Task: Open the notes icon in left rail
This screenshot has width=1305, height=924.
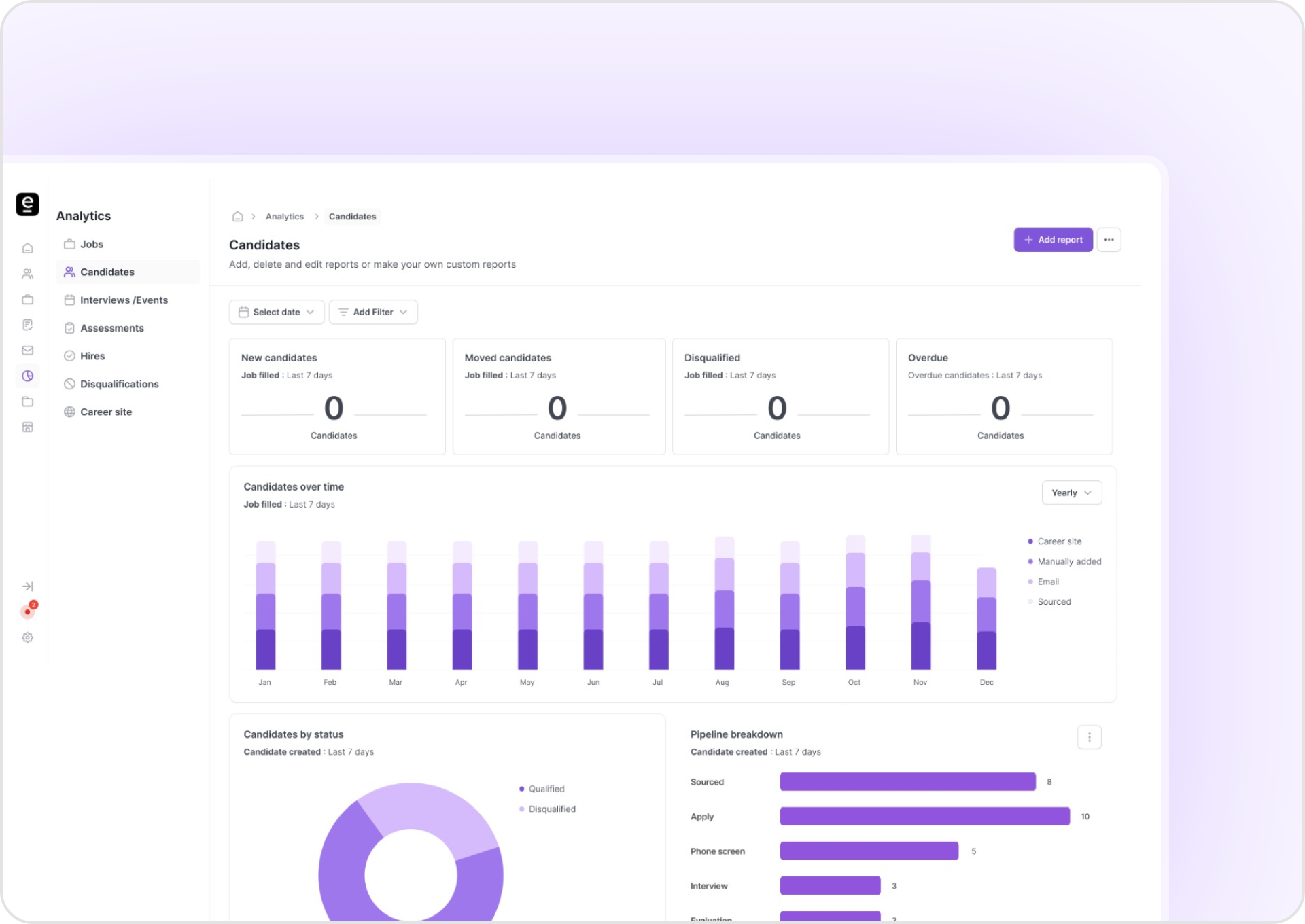Action: point(28,325)
